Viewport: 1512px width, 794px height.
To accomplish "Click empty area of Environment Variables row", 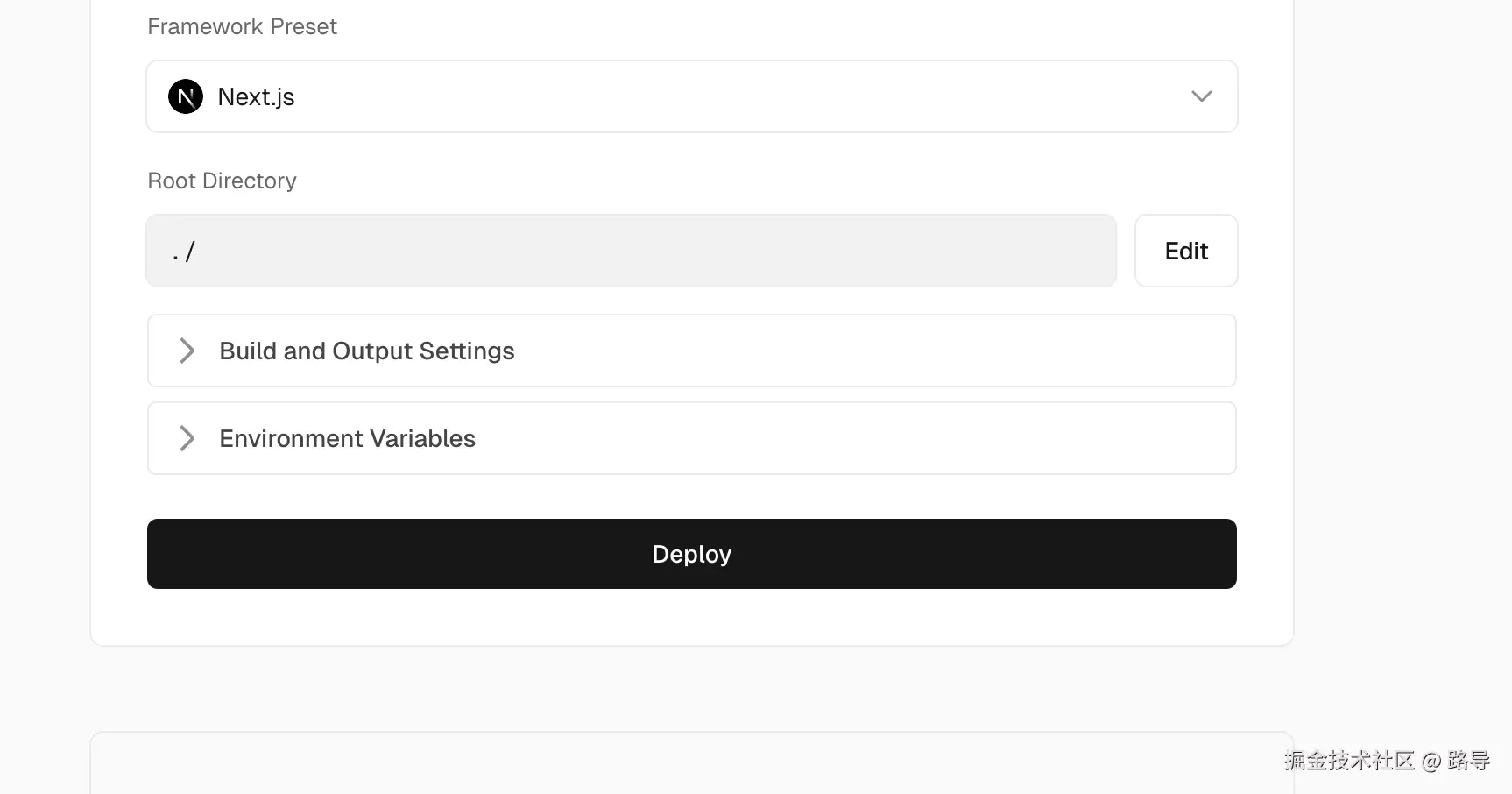I will (832, 438).
